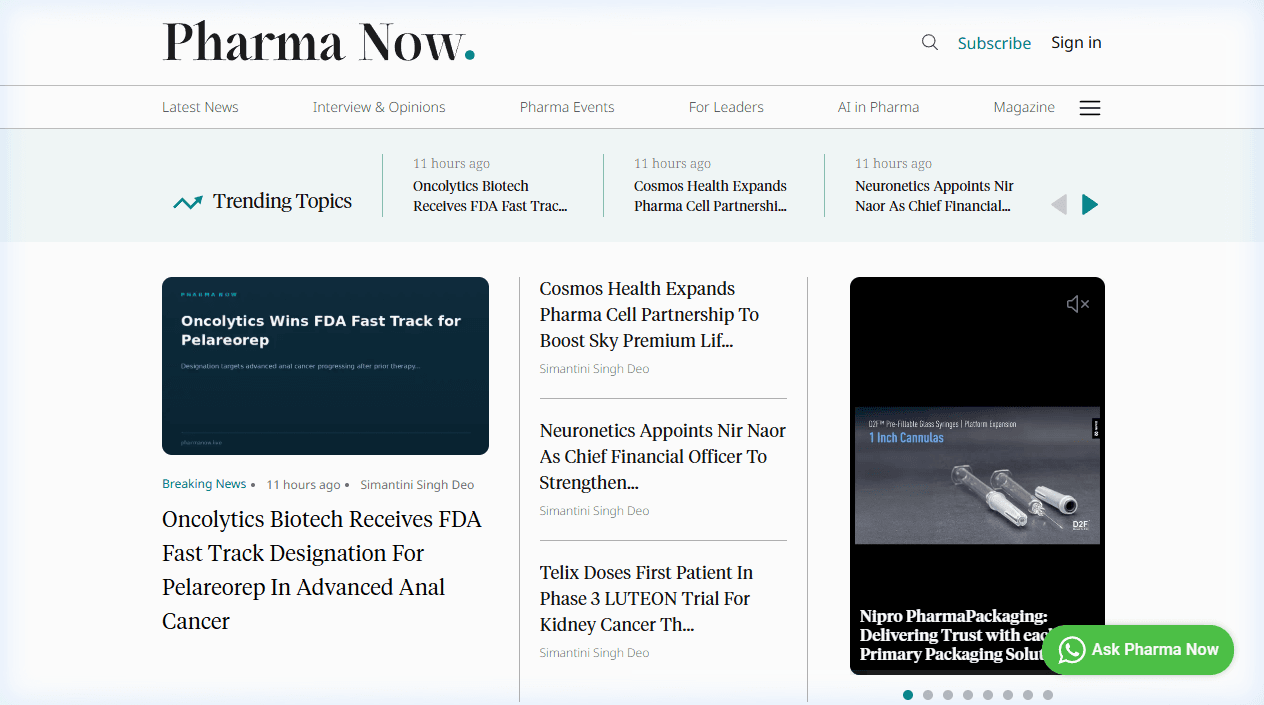Open the Magazine section

[1024, 107]
